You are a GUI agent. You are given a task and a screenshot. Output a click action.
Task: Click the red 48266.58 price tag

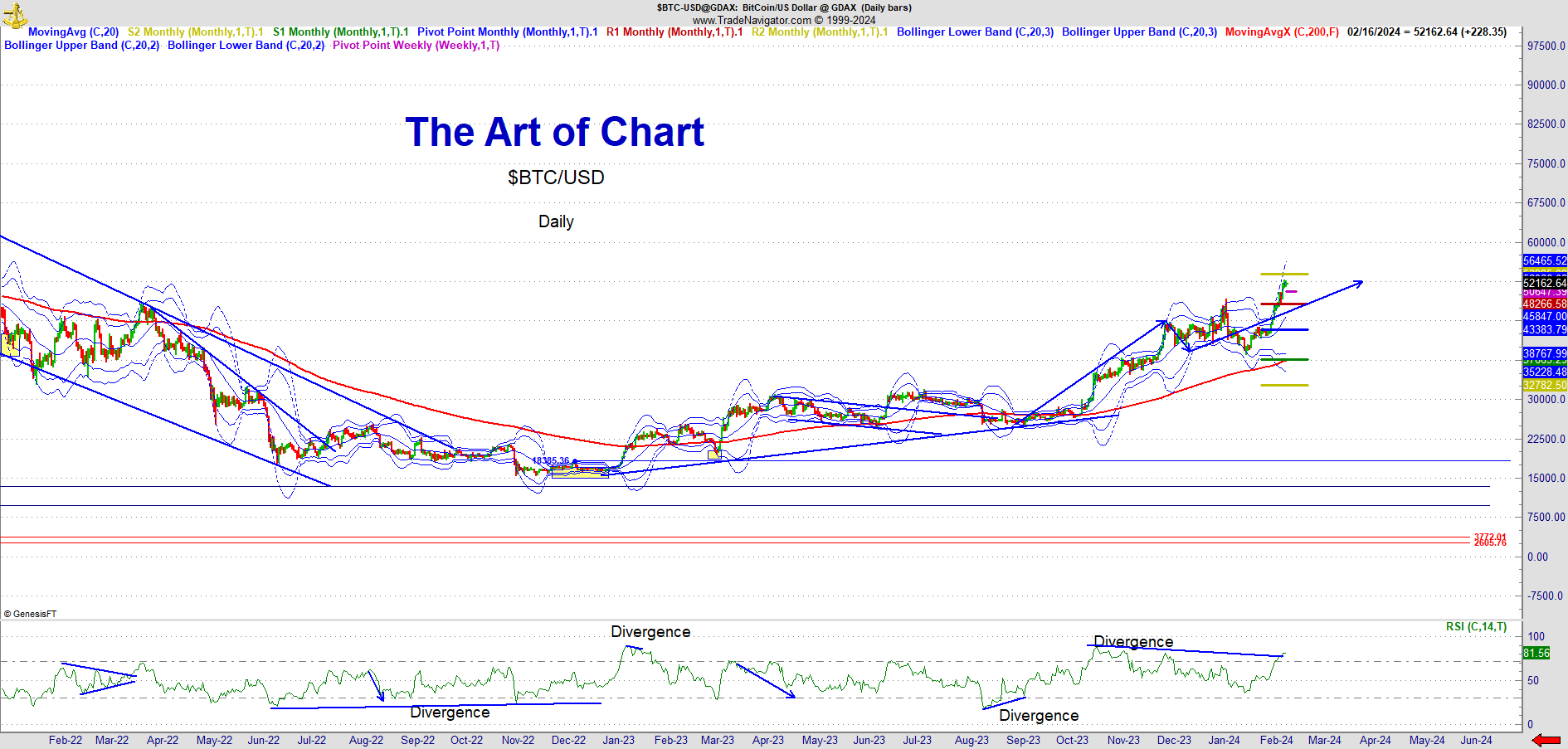[x=1545, y=304]
